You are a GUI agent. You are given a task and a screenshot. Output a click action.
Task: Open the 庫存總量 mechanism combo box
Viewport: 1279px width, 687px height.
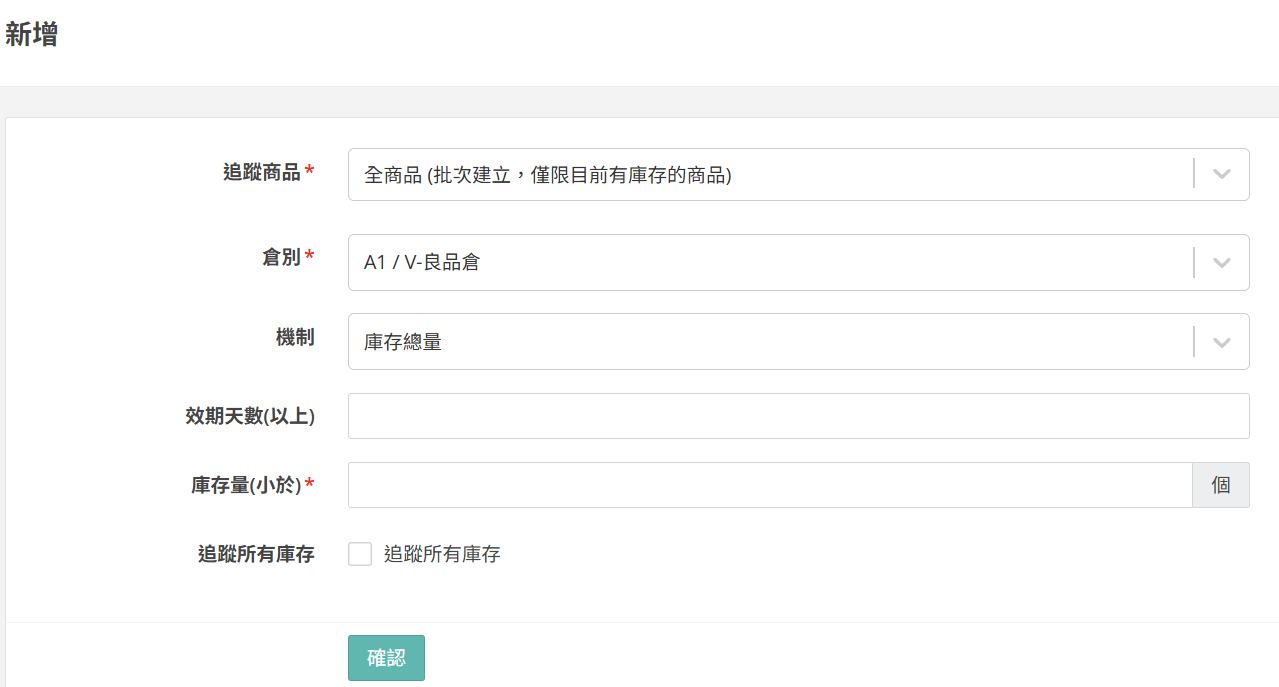pos(770,342)
